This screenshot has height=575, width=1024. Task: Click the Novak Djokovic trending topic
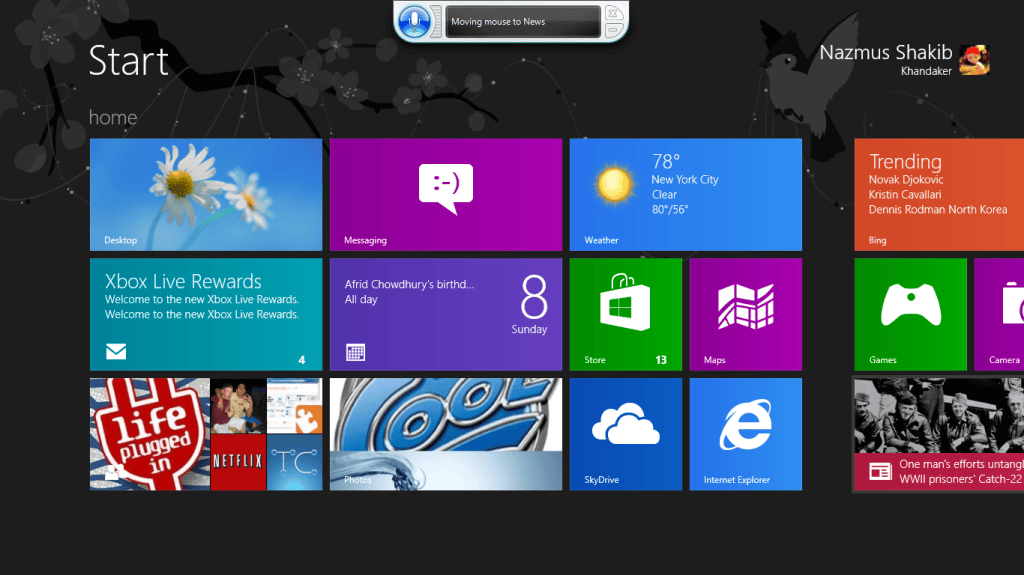pos(906,180)
